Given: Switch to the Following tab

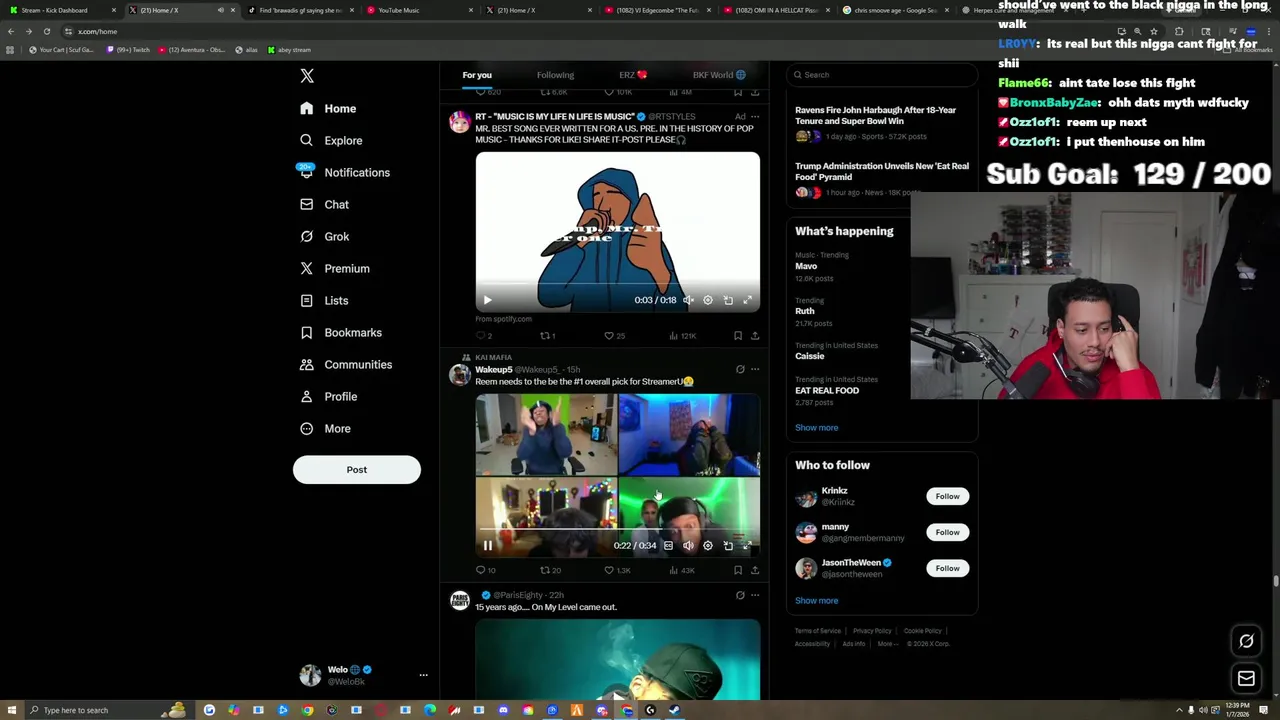Looking at the screenshot, I should tap(555, 75).
